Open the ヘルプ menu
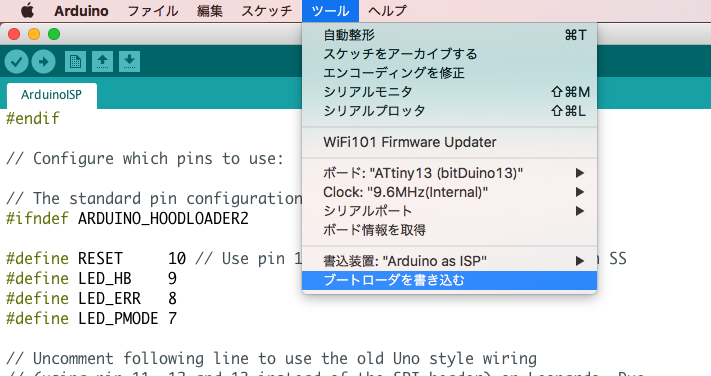 click(387, 10)
